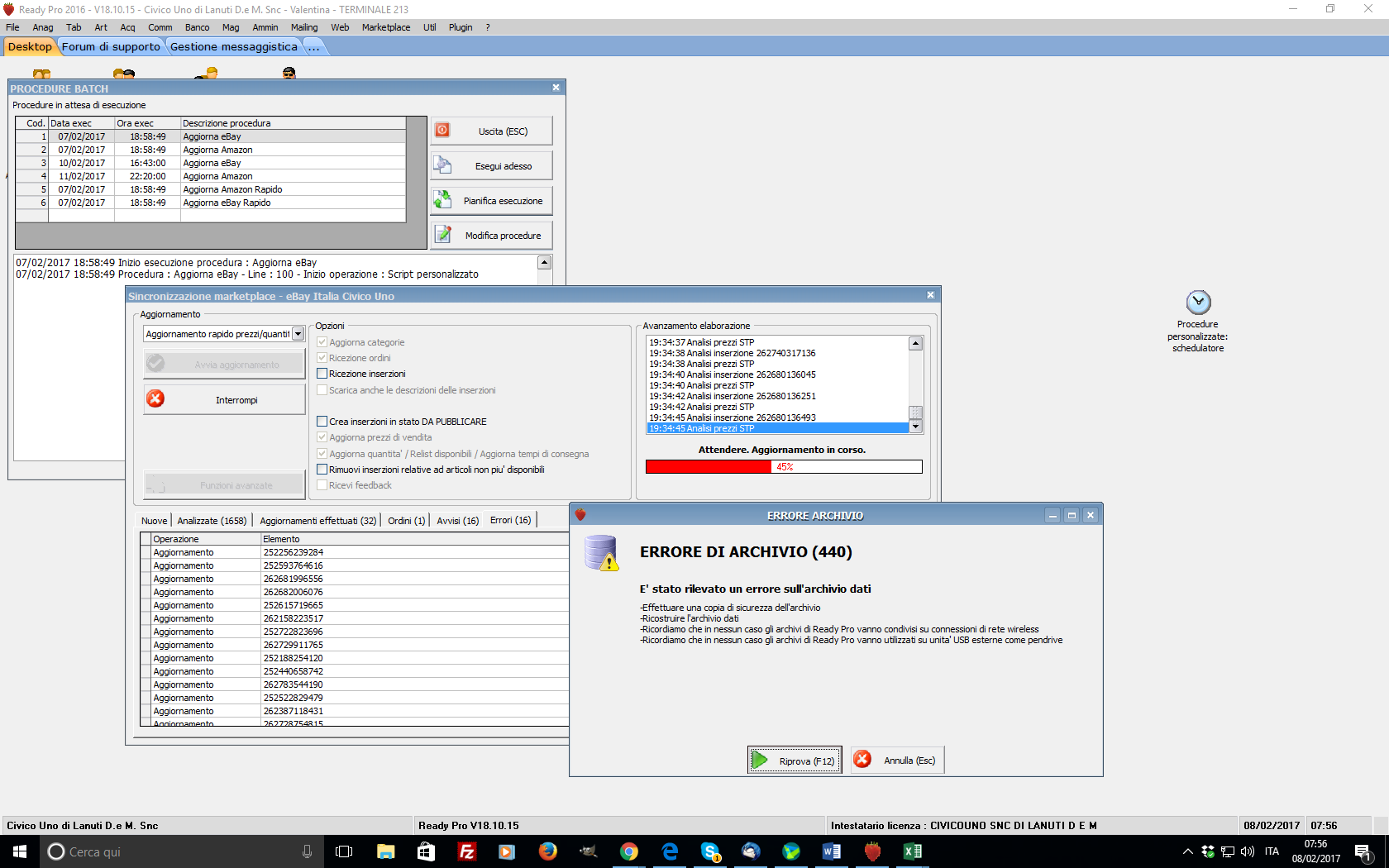Viewport: 1389px width, 868px height.
Task: Launch FileZilla from the taskbar
Action: (x=466, y=851)
